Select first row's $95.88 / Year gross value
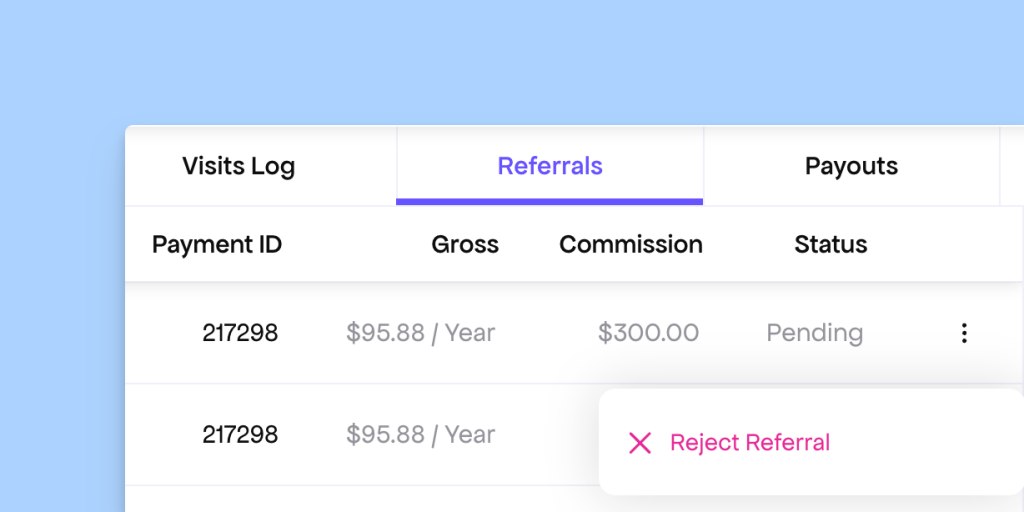Viewport: 1024px width, 512px height. [x=420, y=333]
